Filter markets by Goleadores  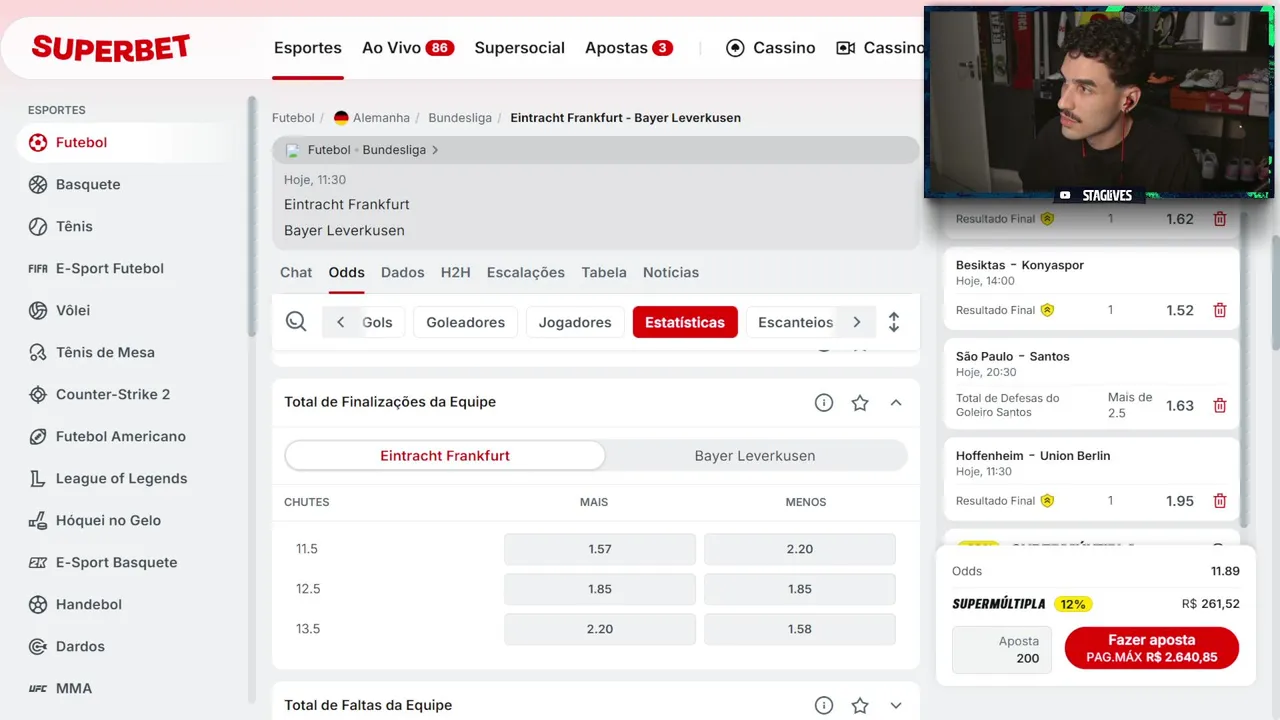coord(466,322)
